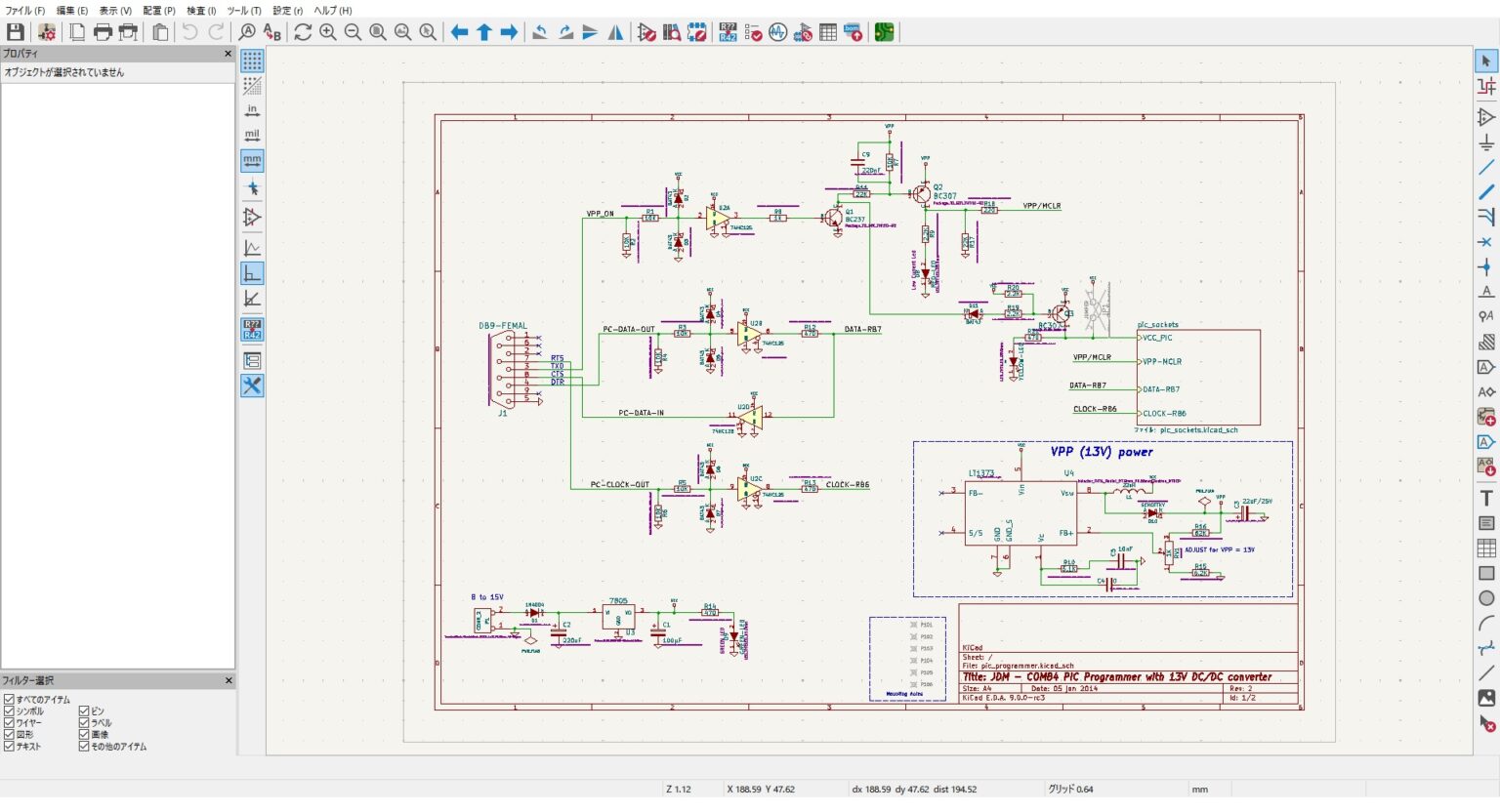Change the グリッド 0.64 setting
Image resolution: width=1500 pixels, height=812 pixels.
(1077, 789)
